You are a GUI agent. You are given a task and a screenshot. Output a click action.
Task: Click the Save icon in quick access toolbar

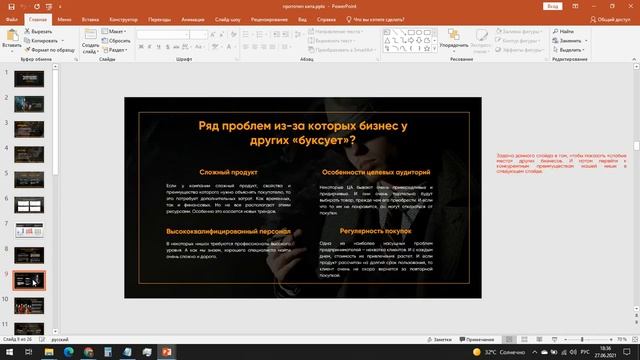11,7
